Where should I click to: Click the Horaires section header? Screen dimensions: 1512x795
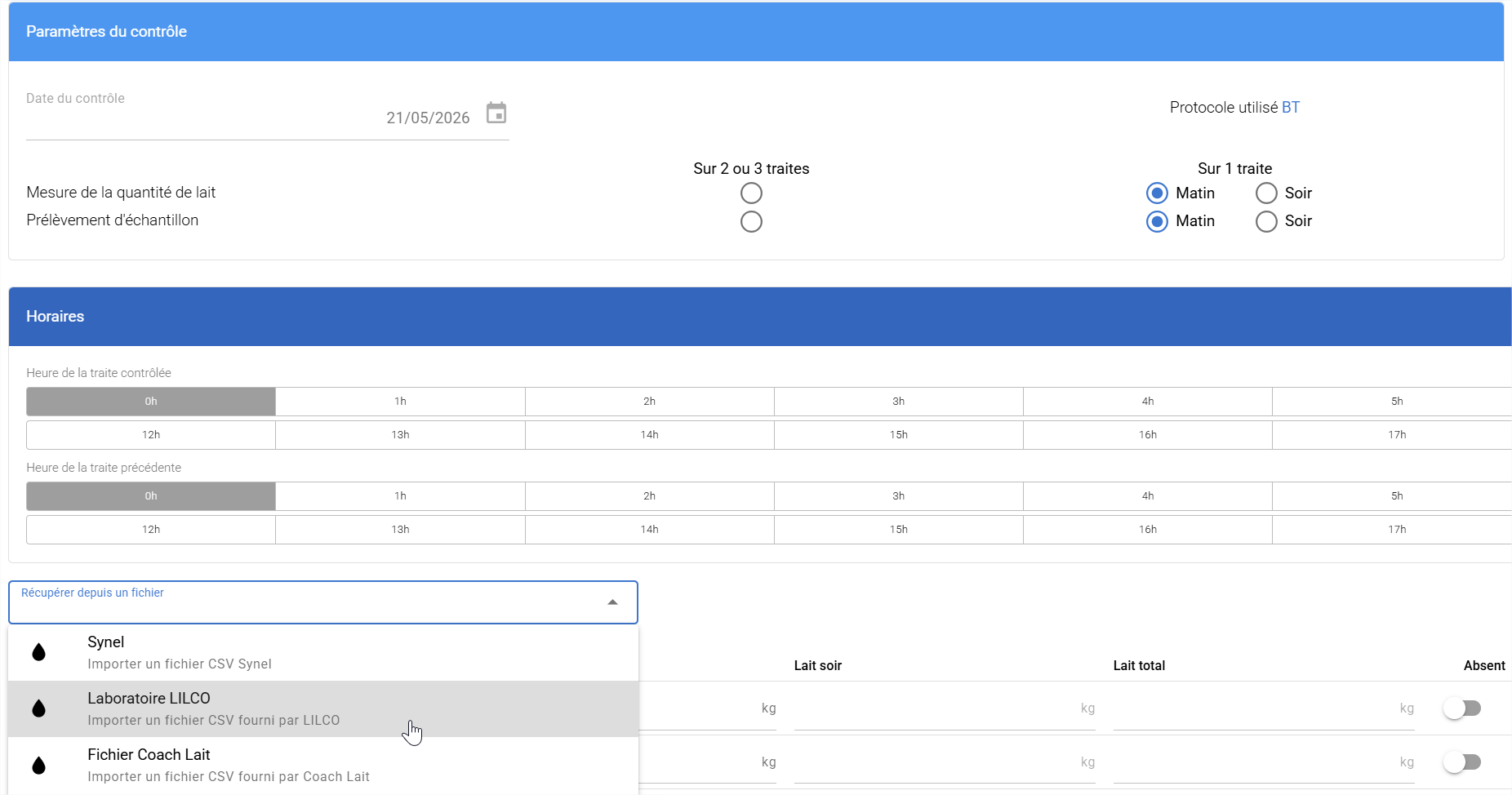click(x=760, y=317)
